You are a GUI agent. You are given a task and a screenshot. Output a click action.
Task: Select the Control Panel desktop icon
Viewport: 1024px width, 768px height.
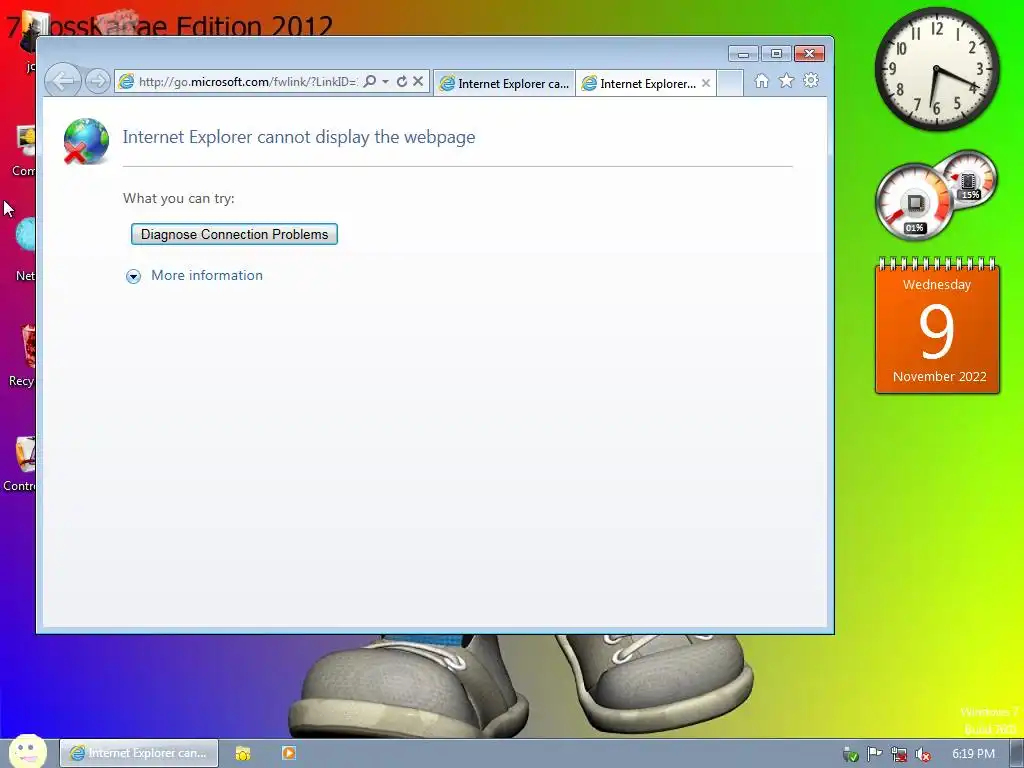point(21,464)
